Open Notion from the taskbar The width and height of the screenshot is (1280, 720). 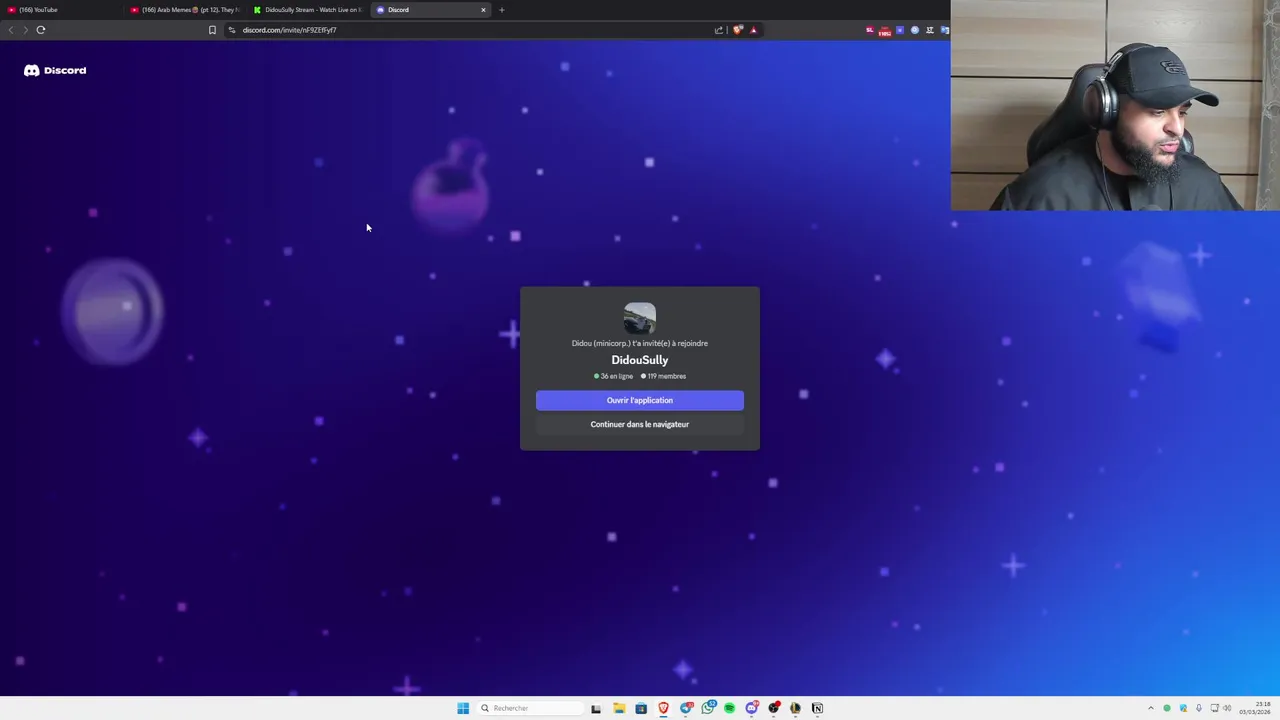(817, 708)
